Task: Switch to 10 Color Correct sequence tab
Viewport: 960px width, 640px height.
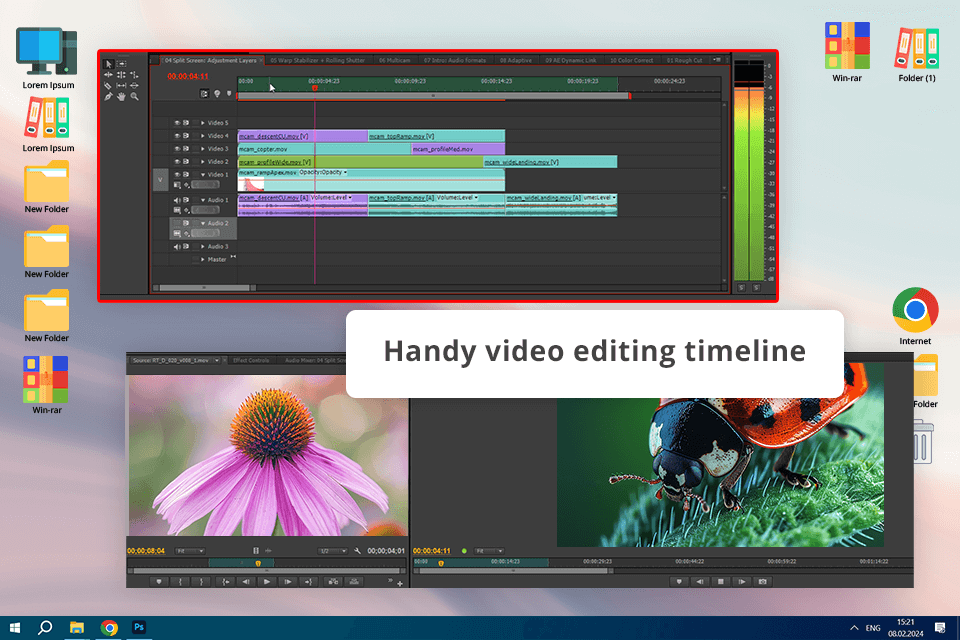Action: tap(631, 61)
